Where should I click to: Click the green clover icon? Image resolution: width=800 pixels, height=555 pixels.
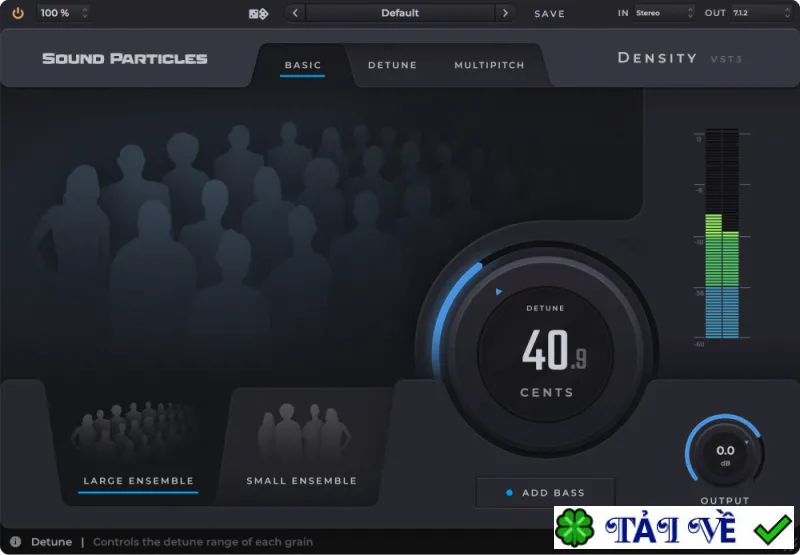point(575,527)
